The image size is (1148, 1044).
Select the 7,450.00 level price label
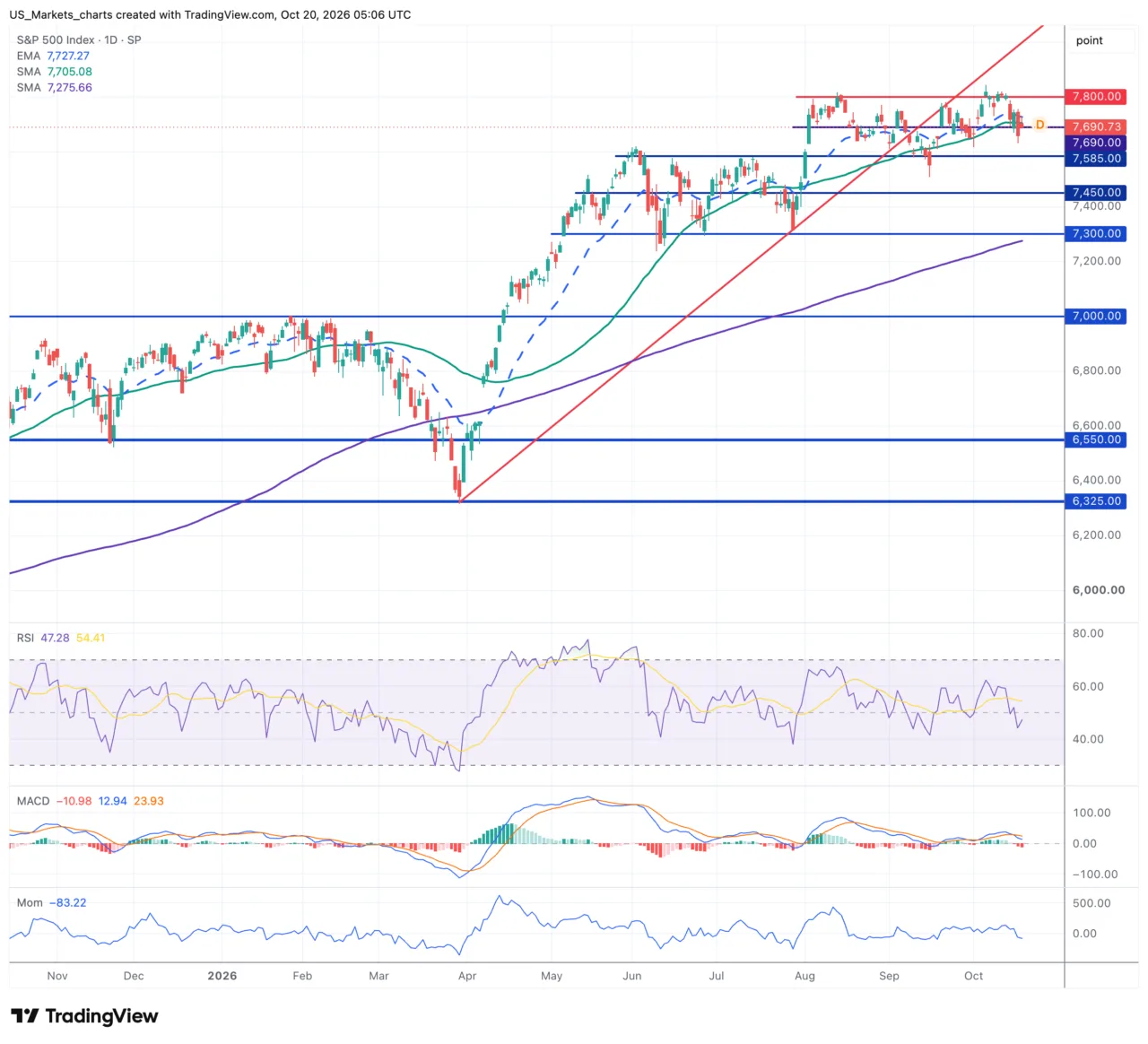click(x=1096, y=193)
